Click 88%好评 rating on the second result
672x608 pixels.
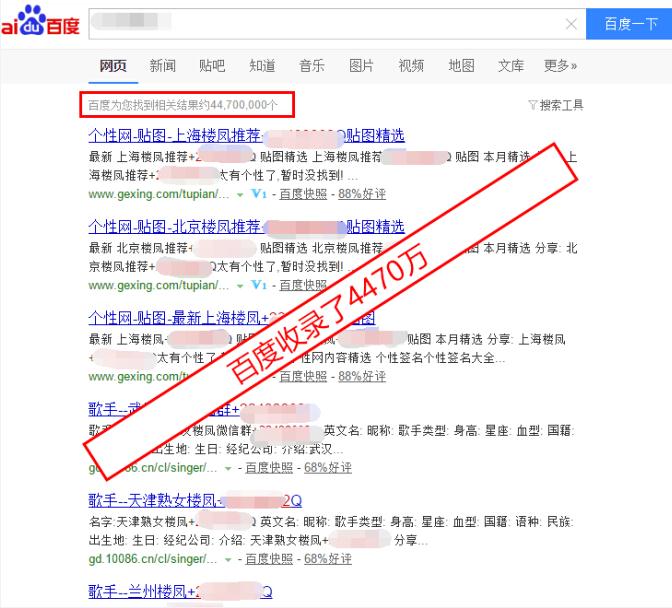362,285
